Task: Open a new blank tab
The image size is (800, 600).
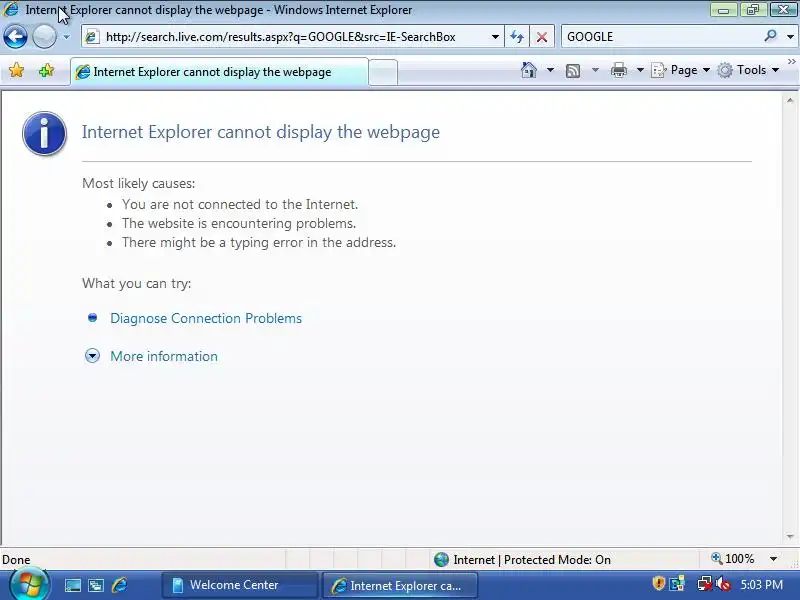Action: (383, 72)
